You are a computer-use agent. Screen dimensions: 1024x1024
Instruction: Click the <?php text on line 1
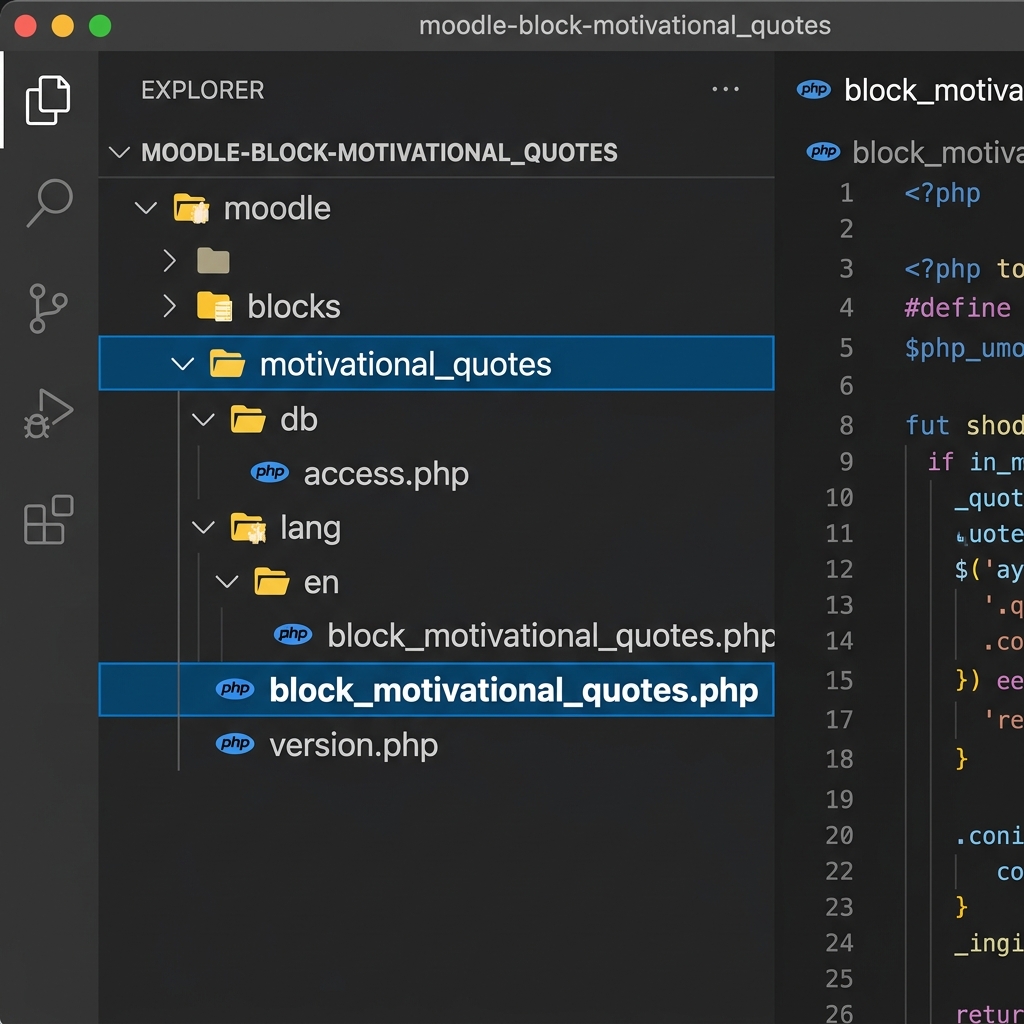point(942,194)
